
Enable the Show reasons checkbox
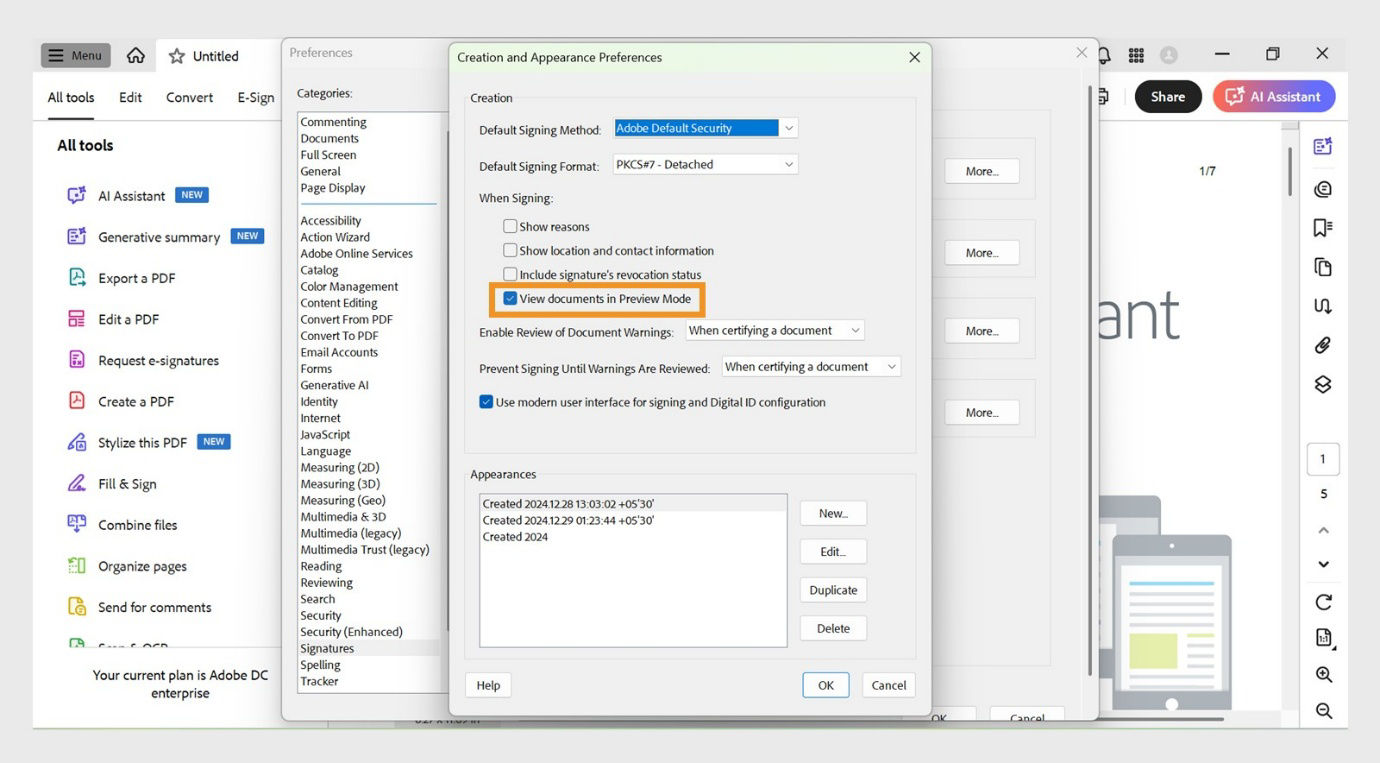(x=510, y=226)
